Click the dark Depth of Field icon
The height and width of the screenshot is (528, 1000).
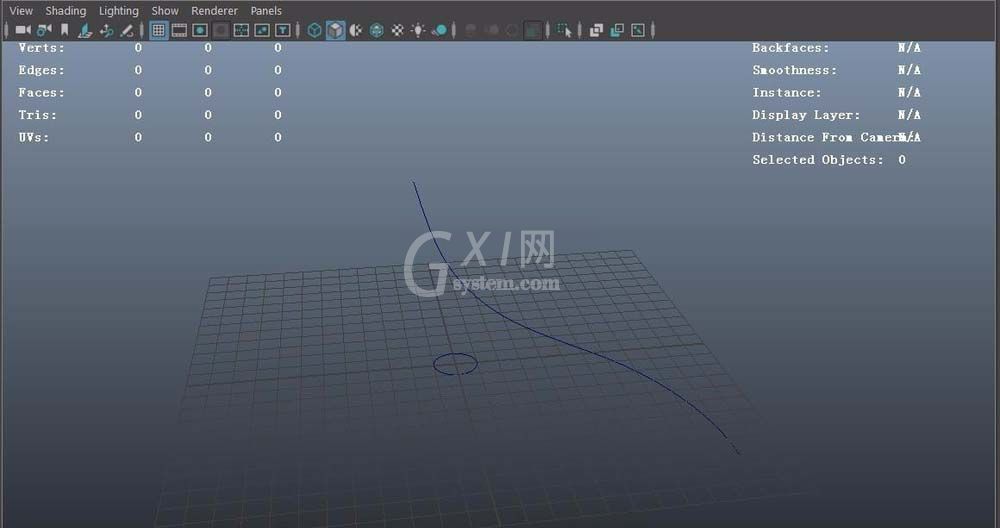point(533,30)
